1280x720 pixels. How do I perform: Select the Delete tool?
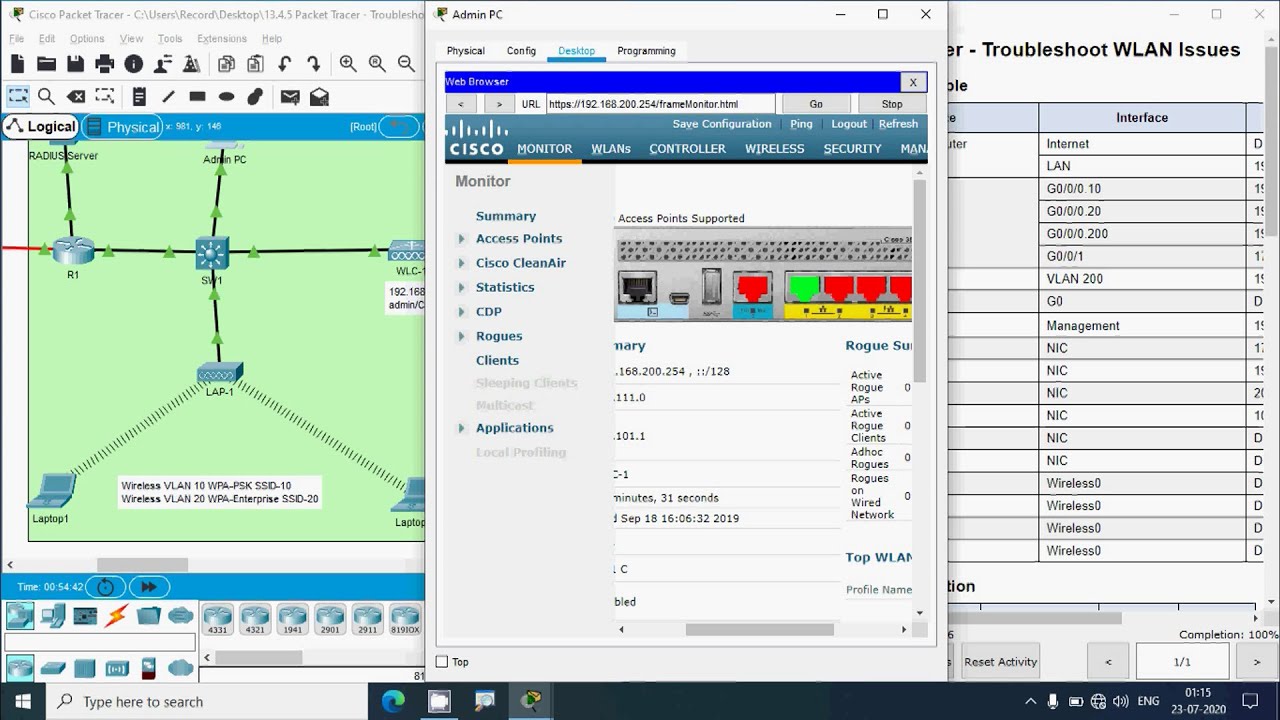tap(75, 96)
